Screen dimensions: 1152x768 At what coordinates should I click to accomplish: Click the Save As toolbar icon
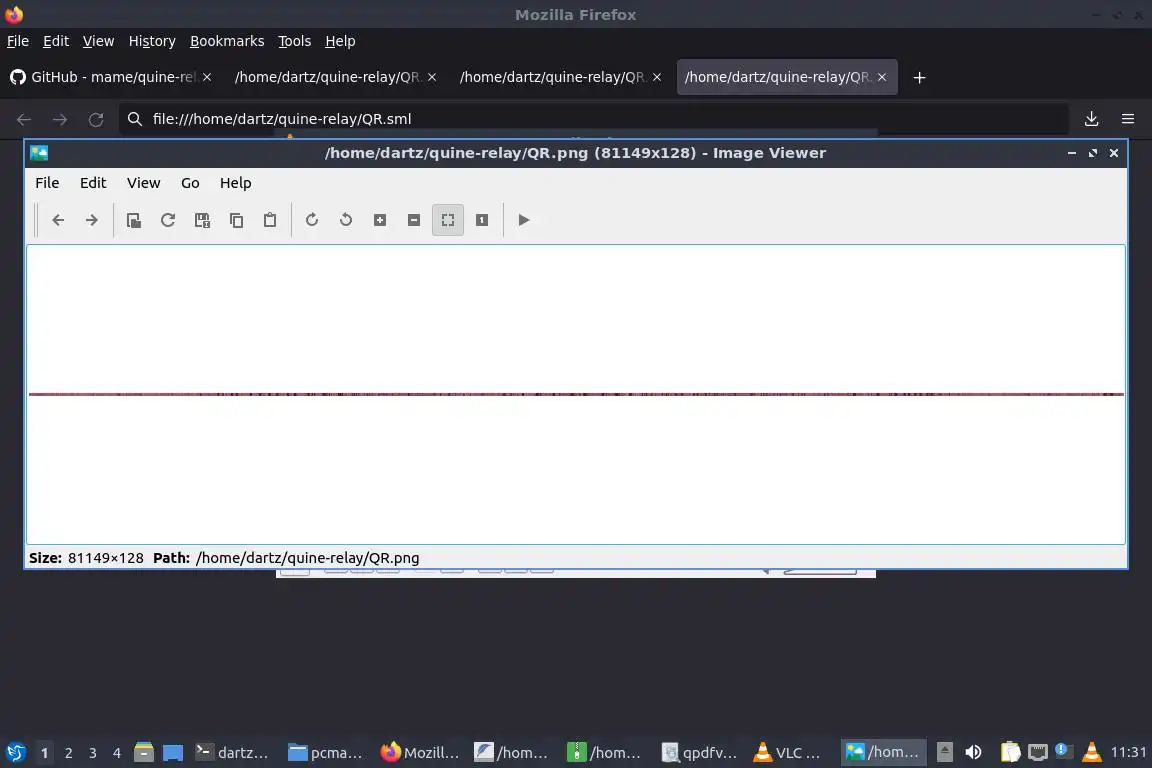coord(202,220)
